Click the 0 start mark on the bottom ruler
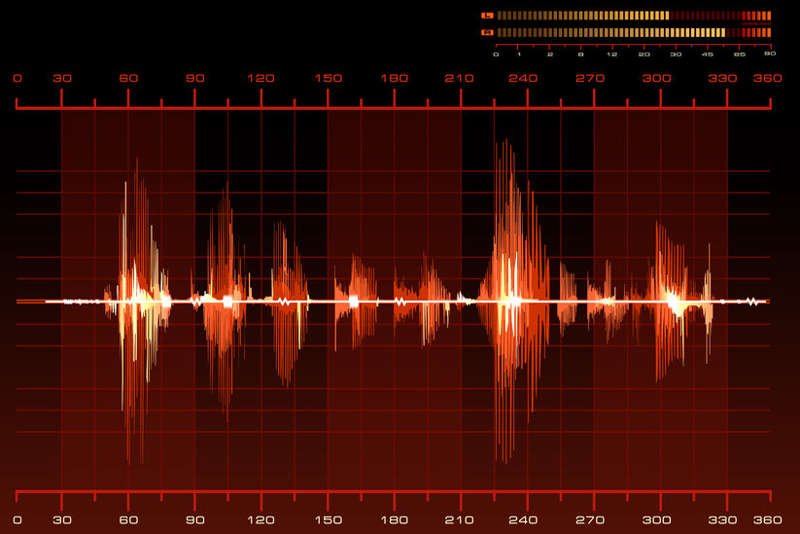Viewport: 800px width, 534px height. pyautogui.click(x=18, y=520)
